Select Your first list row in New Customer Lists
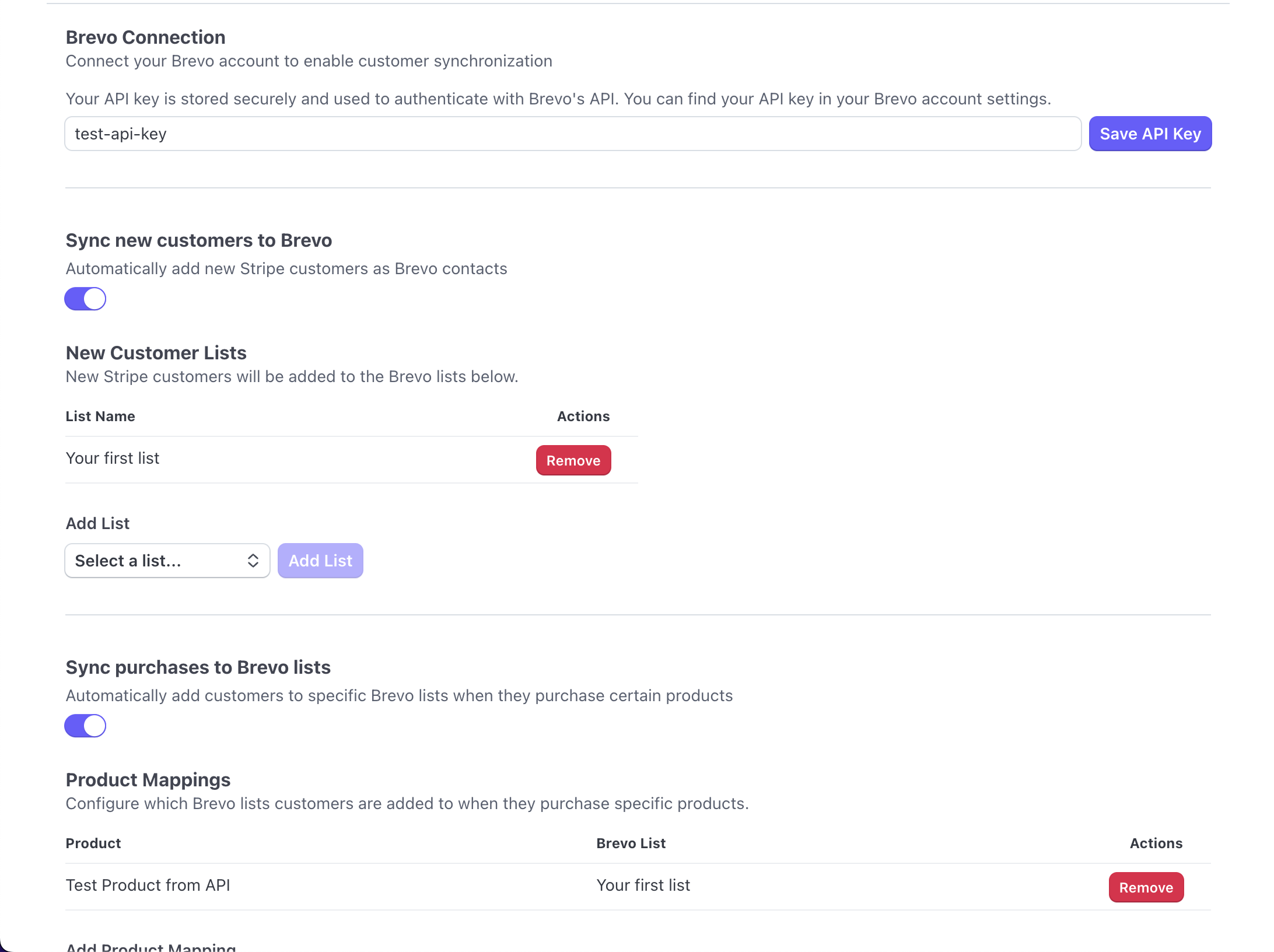This screenshot has height=952, width=1274. point(113,459)
